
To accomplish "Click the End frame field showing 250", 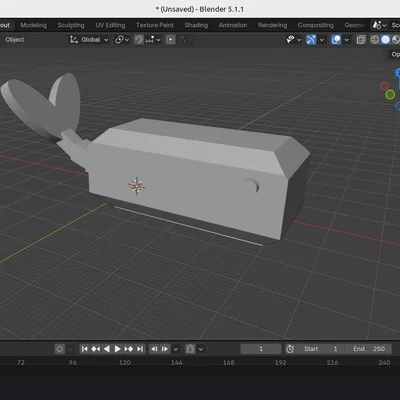I will pos(367,349).
